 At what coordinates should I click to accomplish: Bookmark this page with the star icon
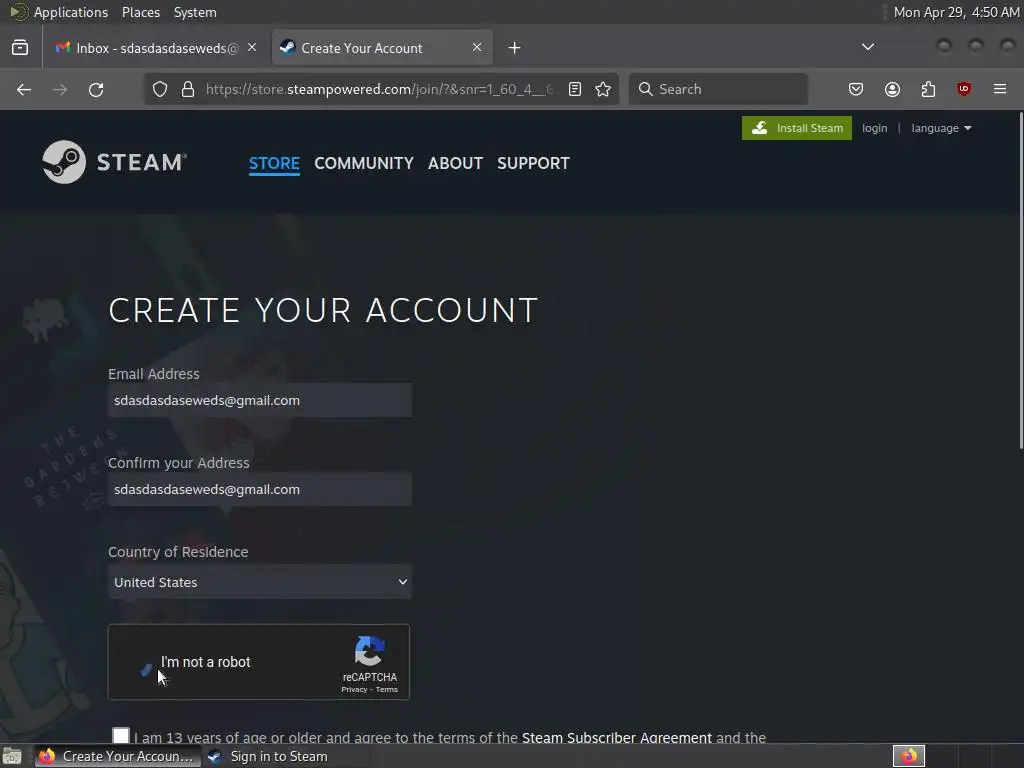(603, 89)
